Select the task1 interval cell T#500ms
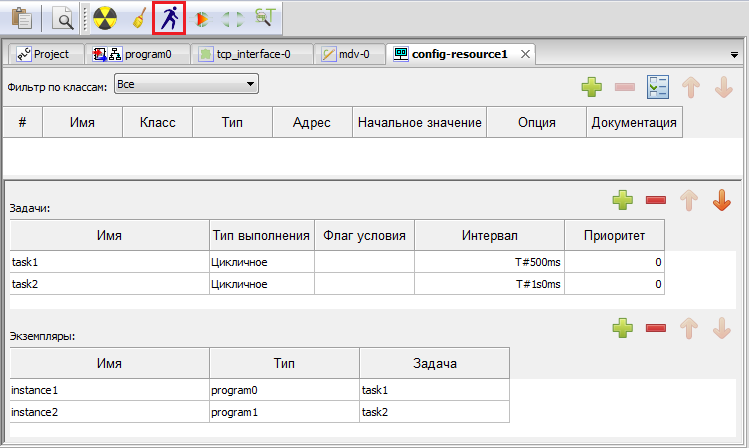749x448 pixels. (x=489, y=262)
